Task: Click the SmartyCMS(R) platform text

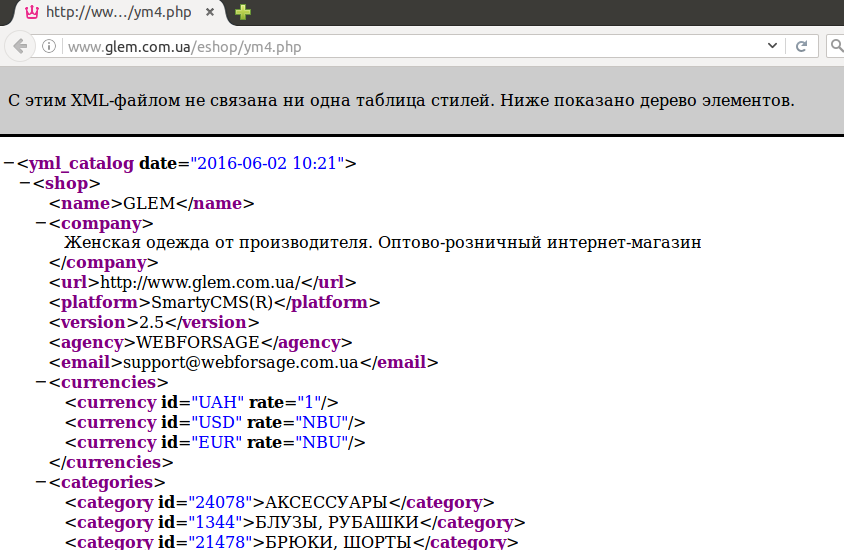Action: pos(213,302)
